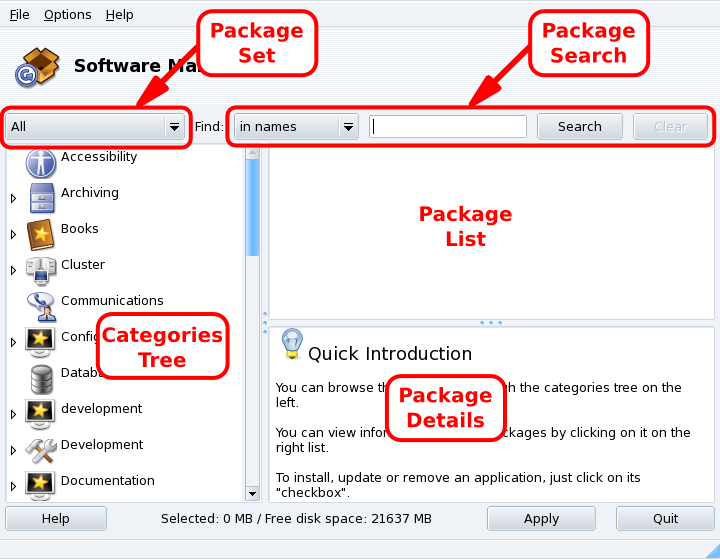Expand the Cluster category arrow
The width and height of the screenshot is (720, 560).
point(13,271)
